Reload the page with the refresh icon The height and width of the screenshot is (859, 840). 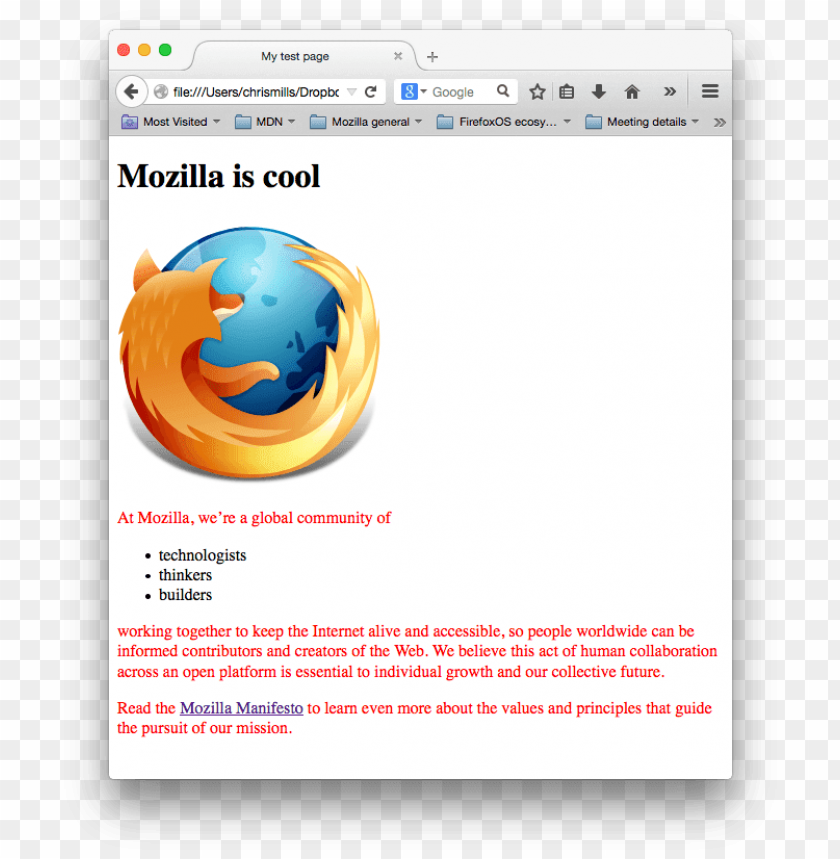click(x=371, y=91)
